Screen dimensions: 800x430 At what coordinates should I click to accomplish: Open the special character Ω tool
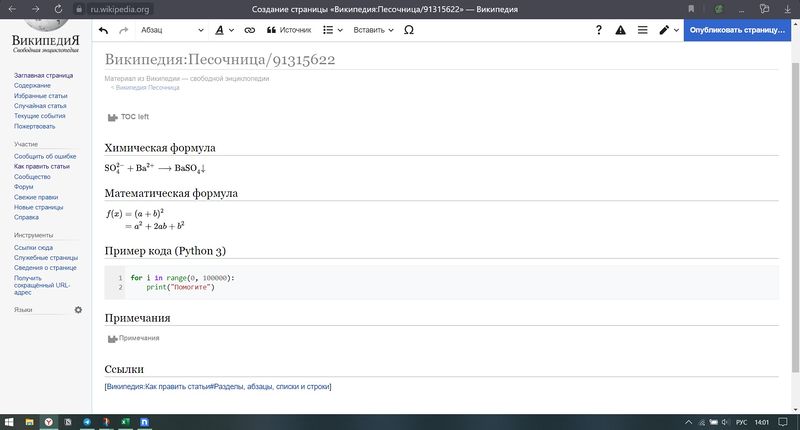[x=408, y=30]
